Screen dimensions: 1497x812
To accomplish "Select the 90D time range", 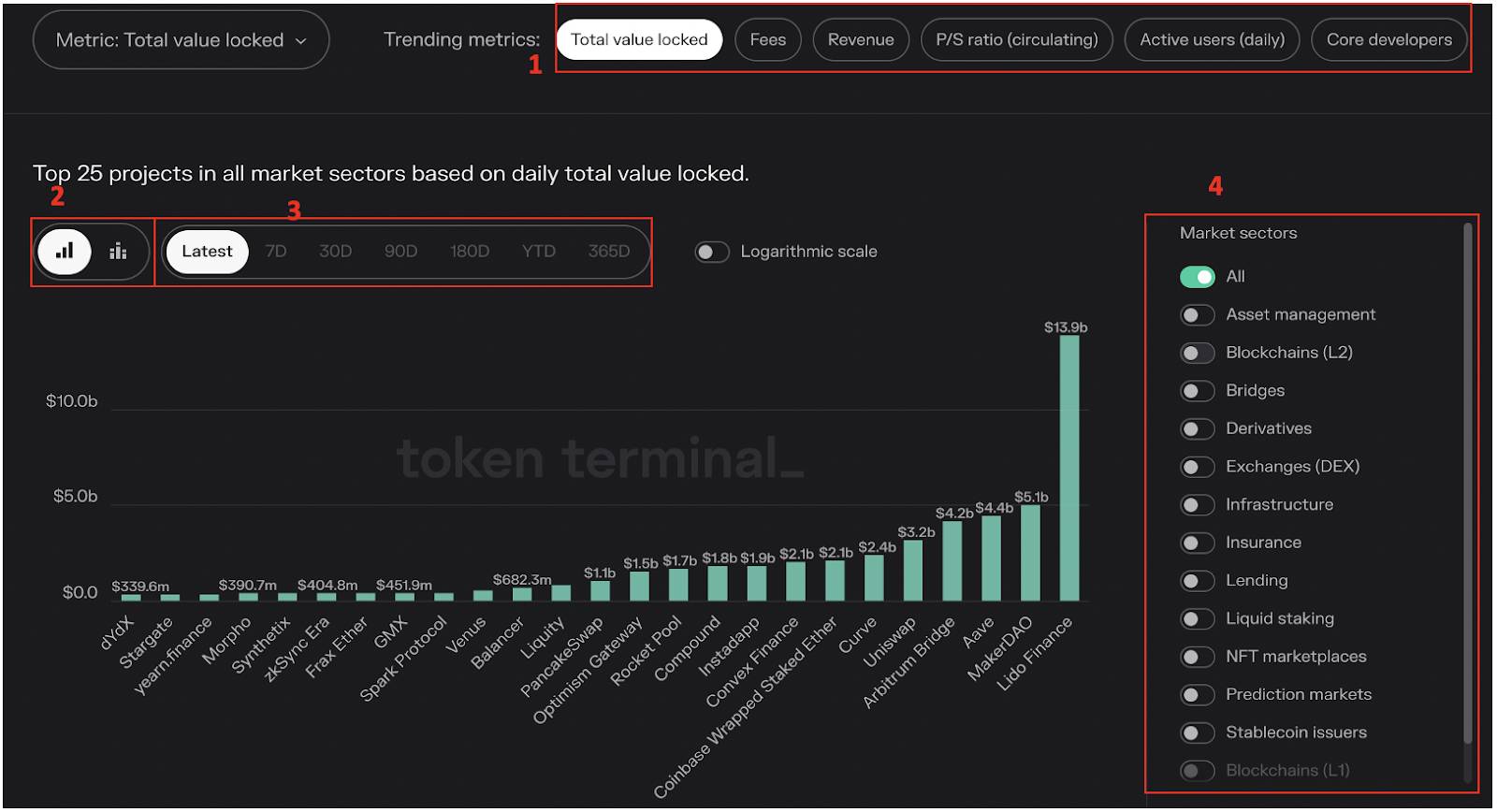I will tap(400, 251).
